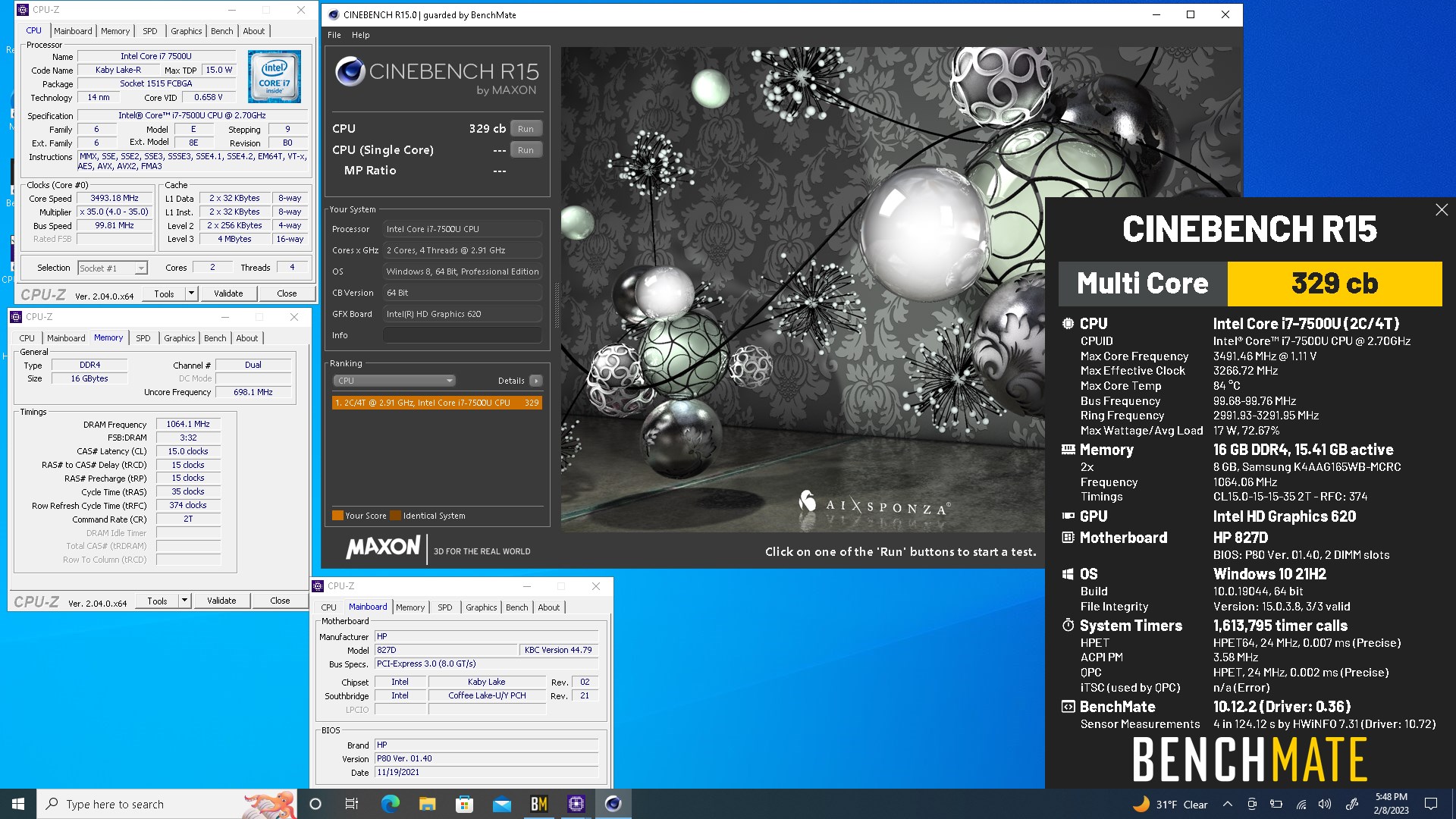Click Close button in top CPU-Z window
This screenshot has height=819, width=1456.
coord(287,293)
